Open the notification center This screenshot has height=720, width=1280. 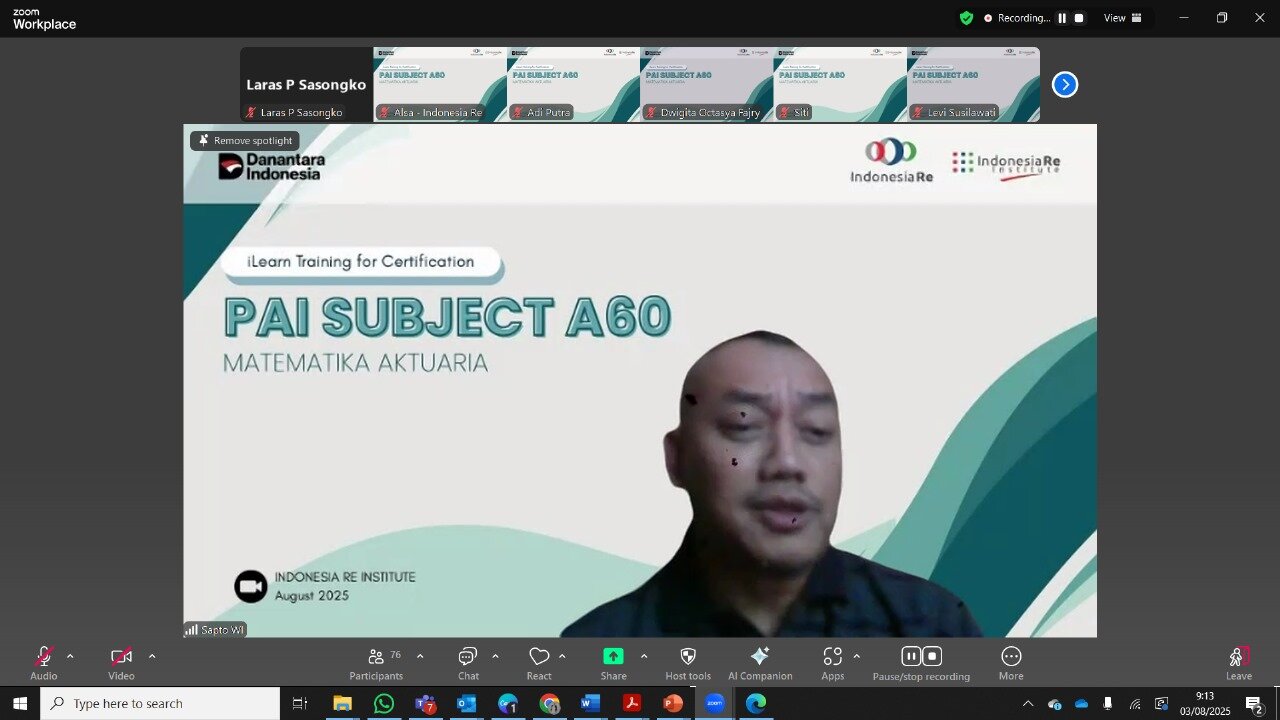pyautogui.click(x=1254, y=704)
